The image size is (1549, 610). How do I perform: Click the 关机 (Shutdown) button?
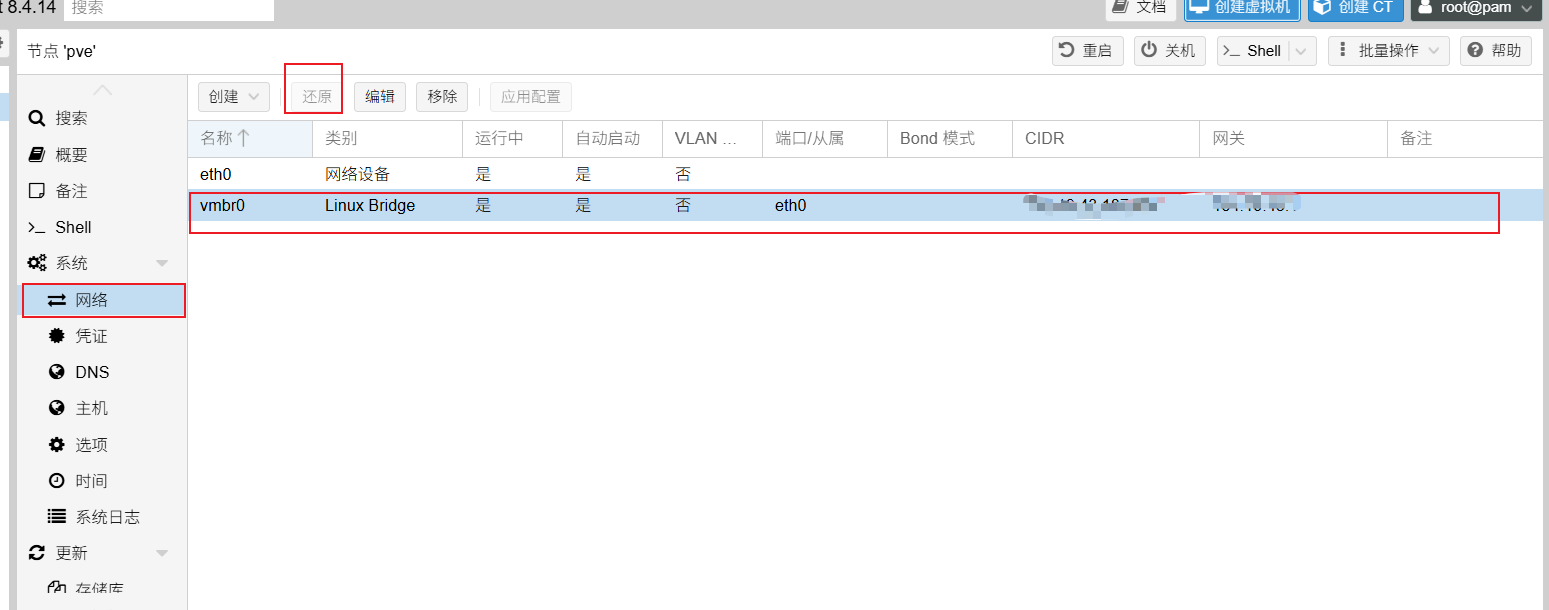pos(1169,51)
